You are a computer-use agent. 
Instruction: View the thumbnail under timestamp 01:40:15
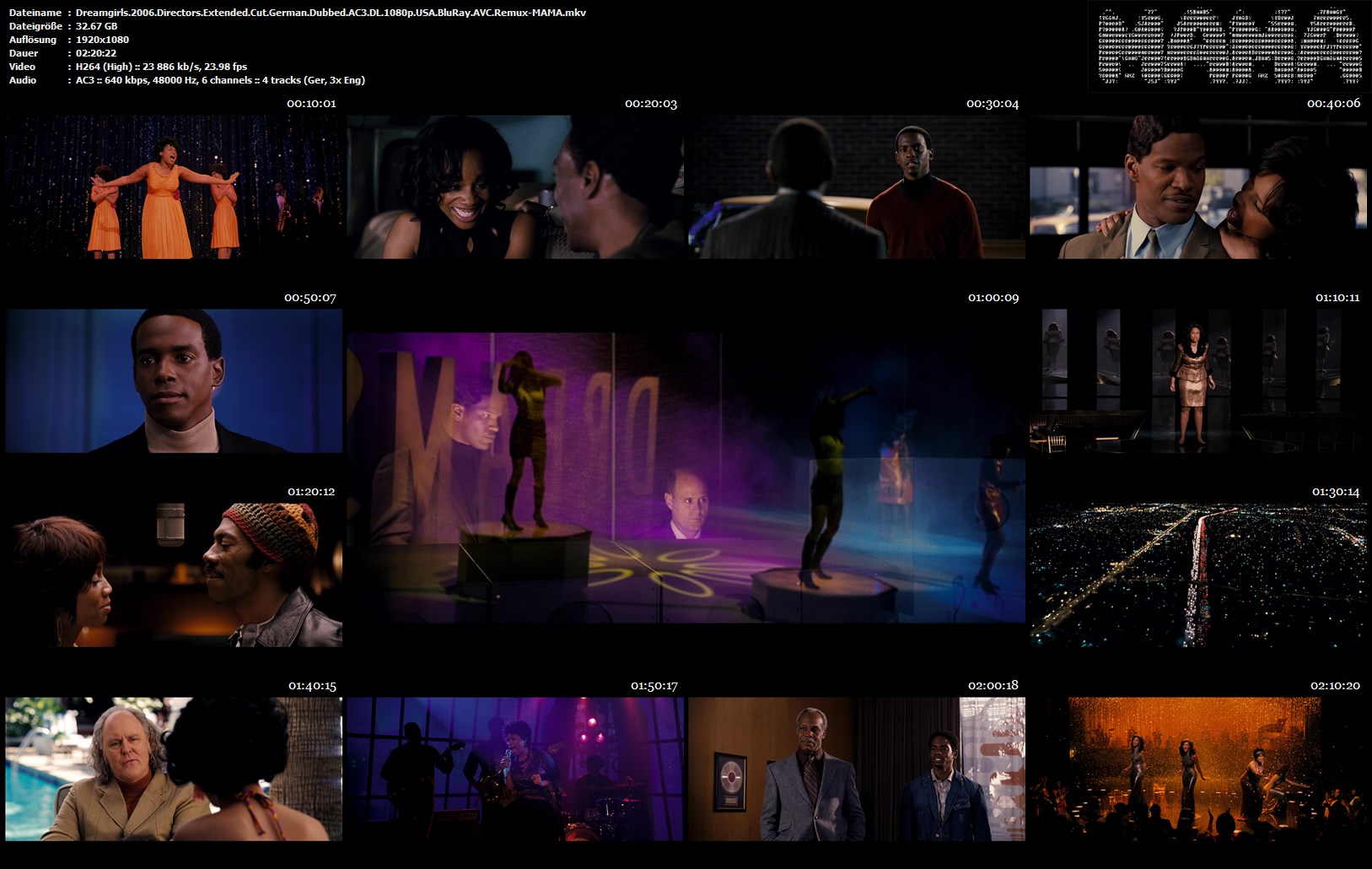click(174, 769)
